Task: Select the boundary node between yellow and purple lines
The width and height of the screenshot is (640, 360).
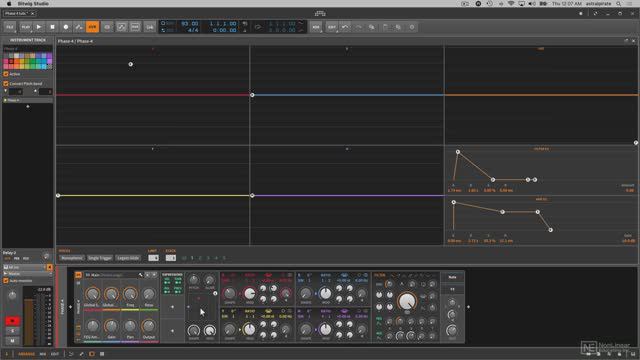Action: (252, 196)
